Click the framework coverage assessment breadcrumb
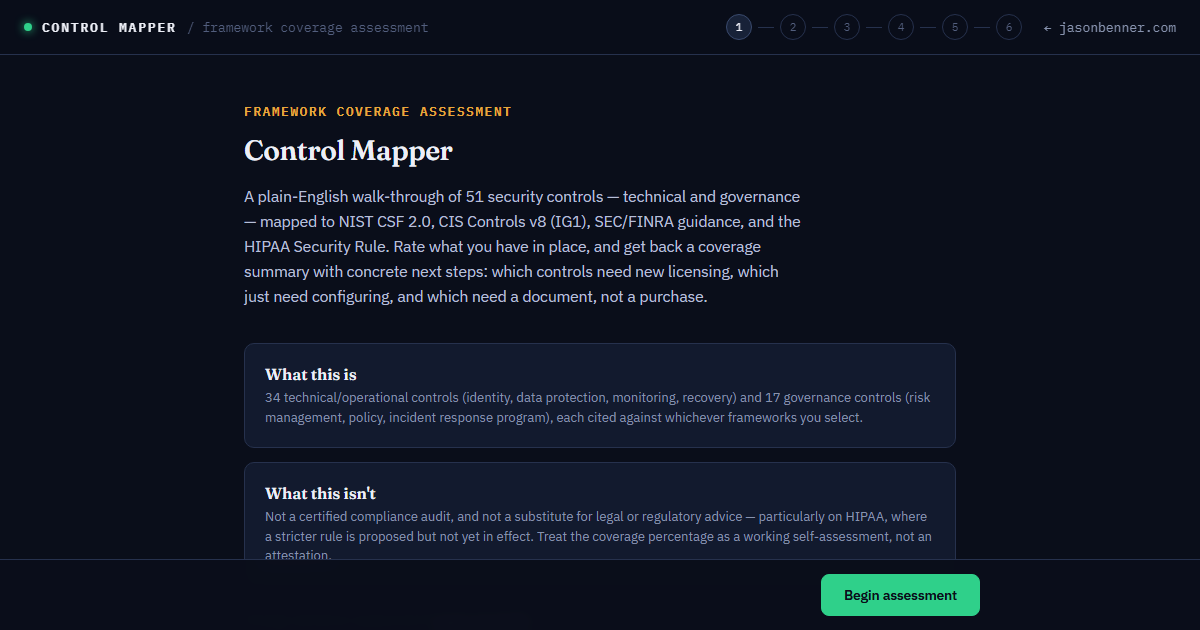 (x=315, y=28)
